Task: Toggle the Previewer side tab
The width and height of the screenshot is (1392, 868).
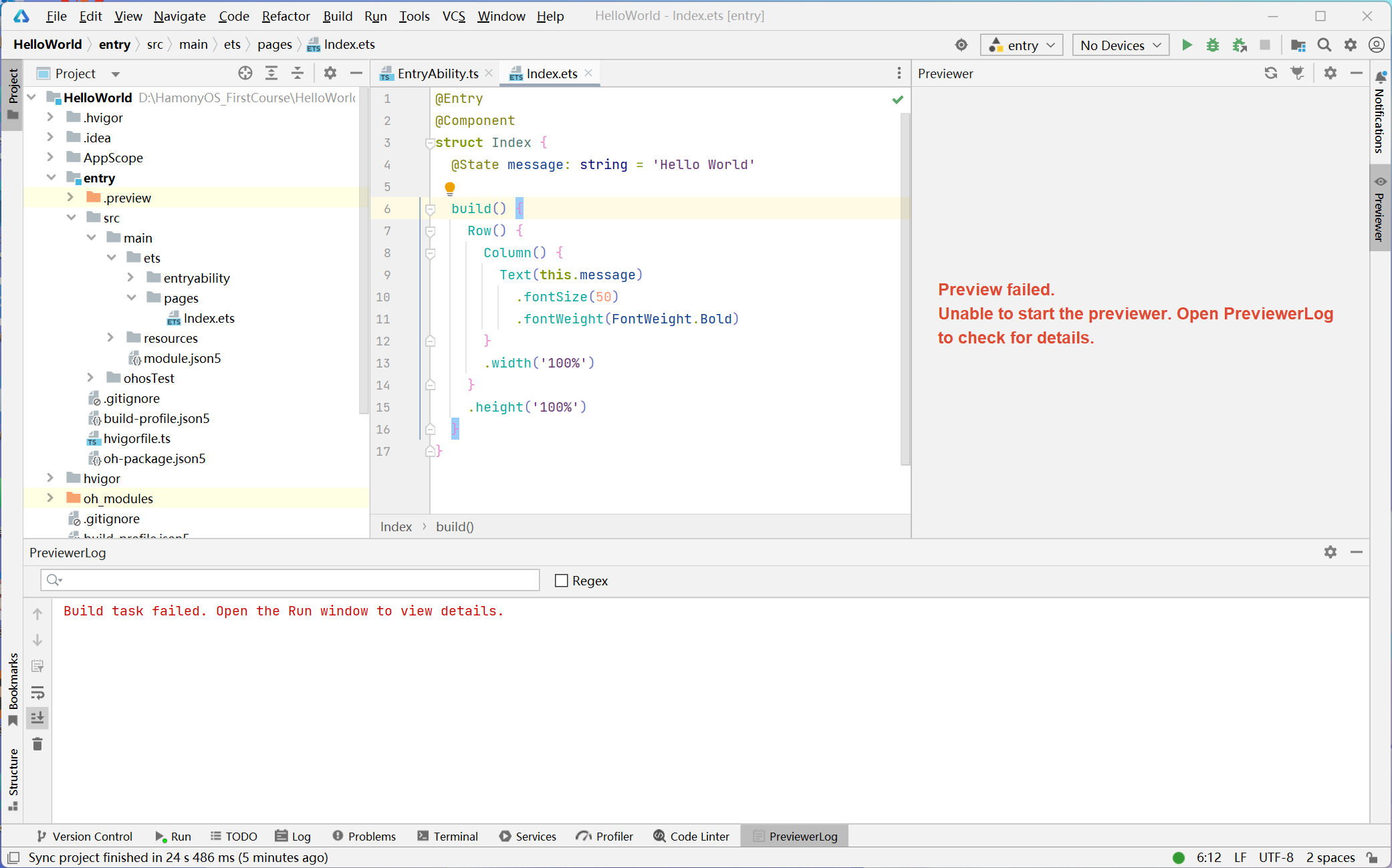Action: click(x=1380, y=207)
